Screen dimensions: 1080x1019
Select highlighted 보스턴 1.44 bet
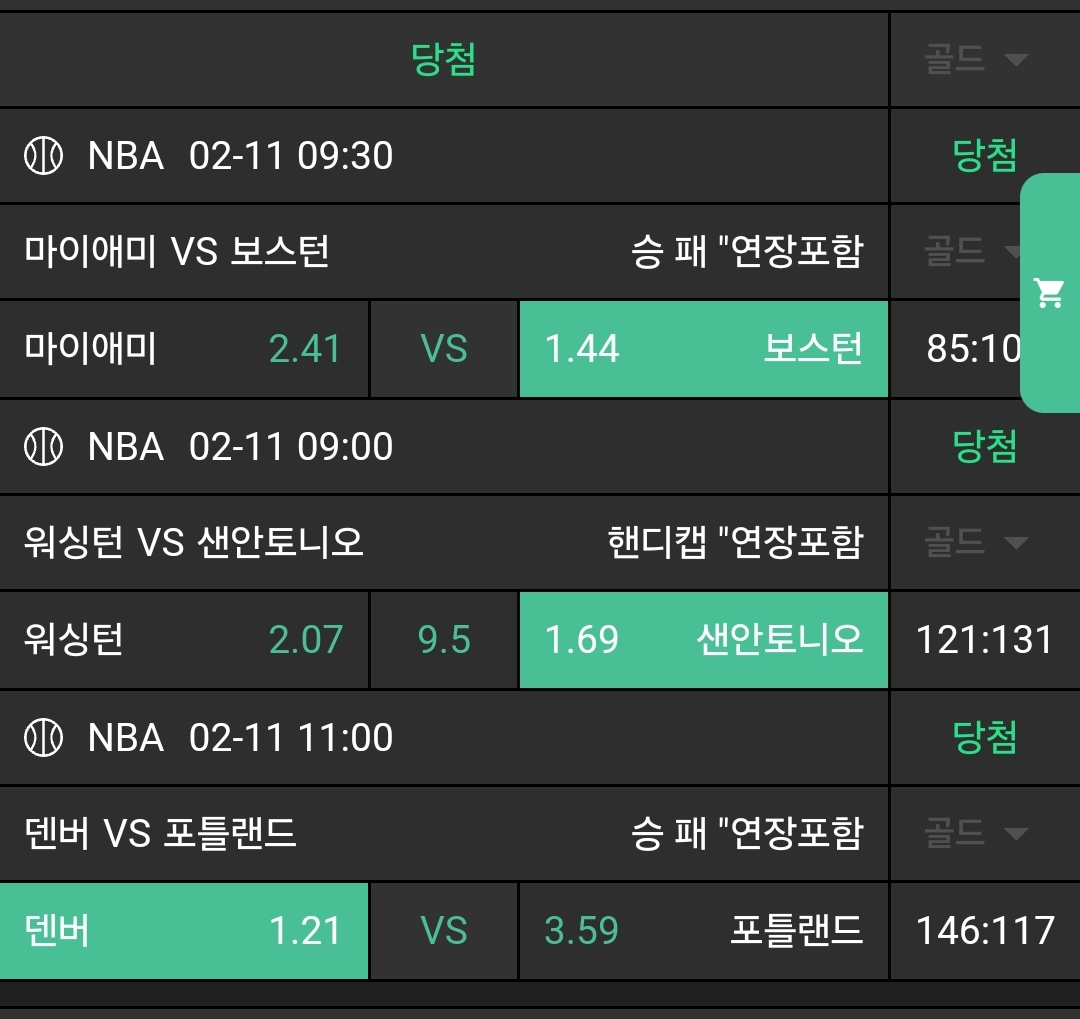[x=703, y=349]
